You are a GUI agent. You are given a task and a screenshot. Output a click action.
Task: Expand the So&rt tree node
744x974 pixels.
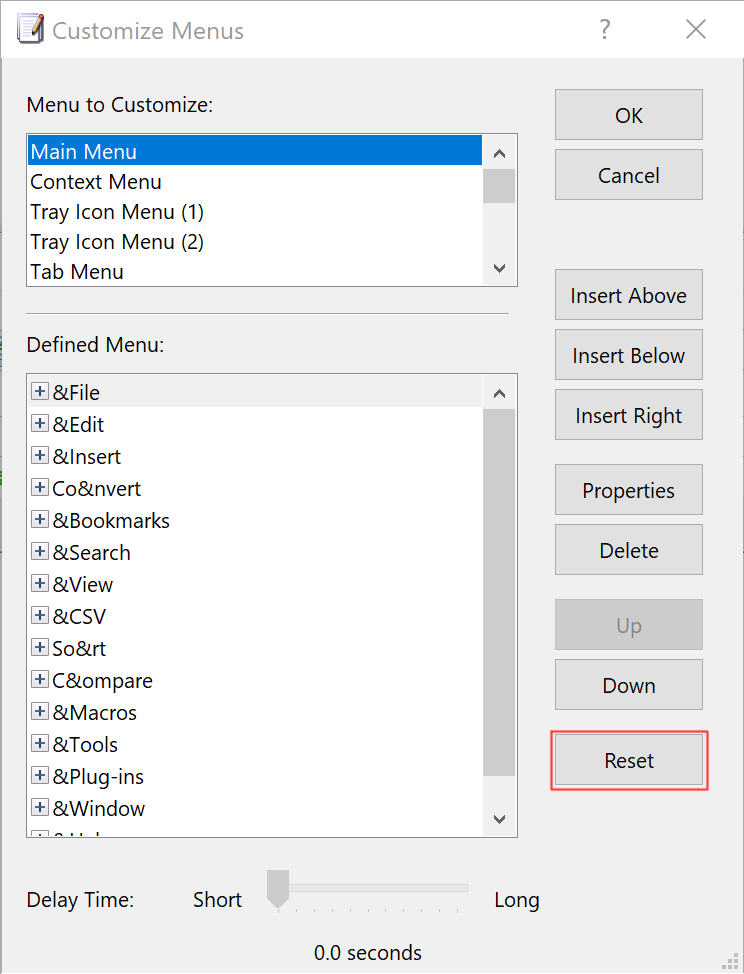(x=40, y=647)
